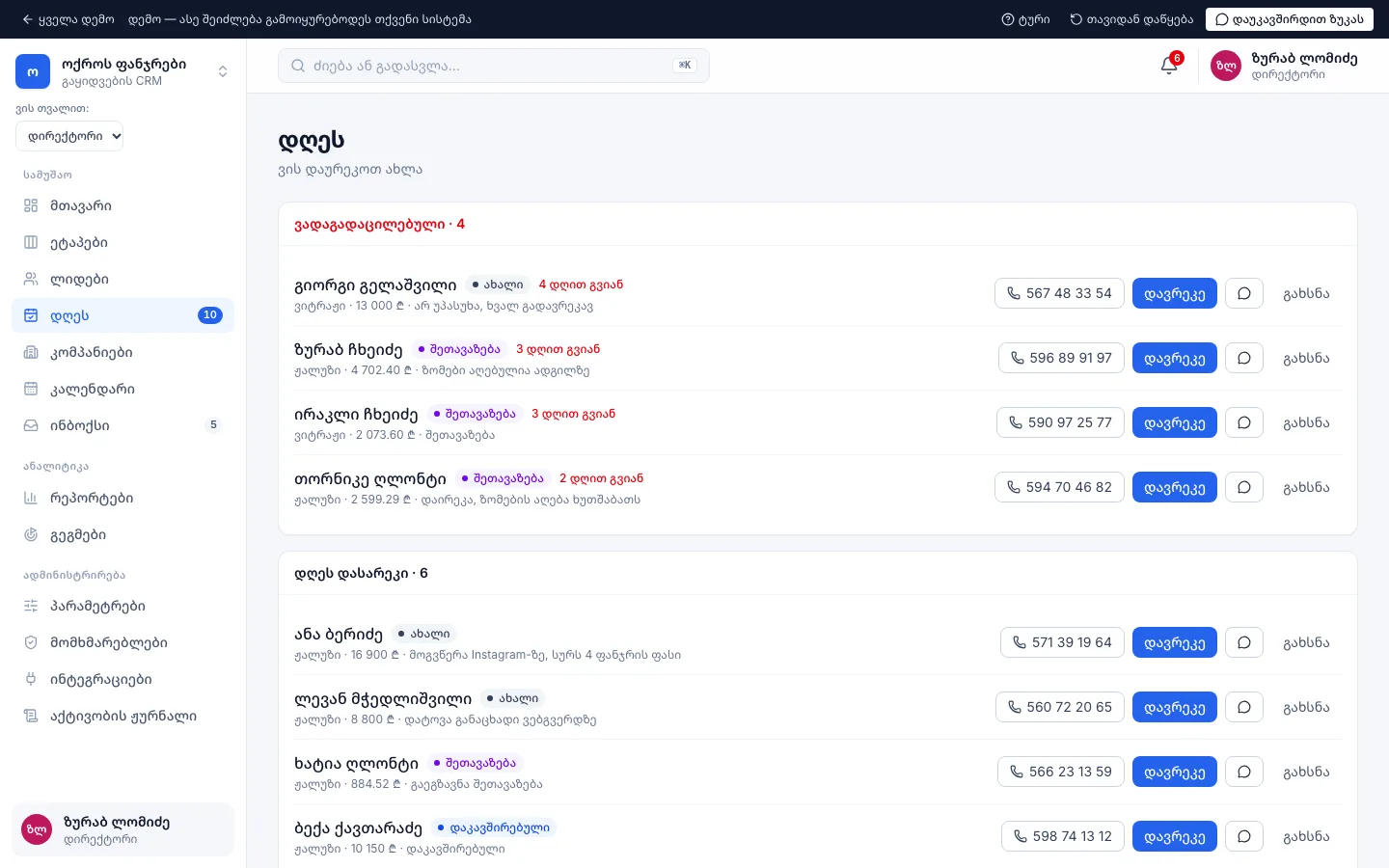Click the search magnifier icon
The image size is (1389, 868).
tap(298, 66)
